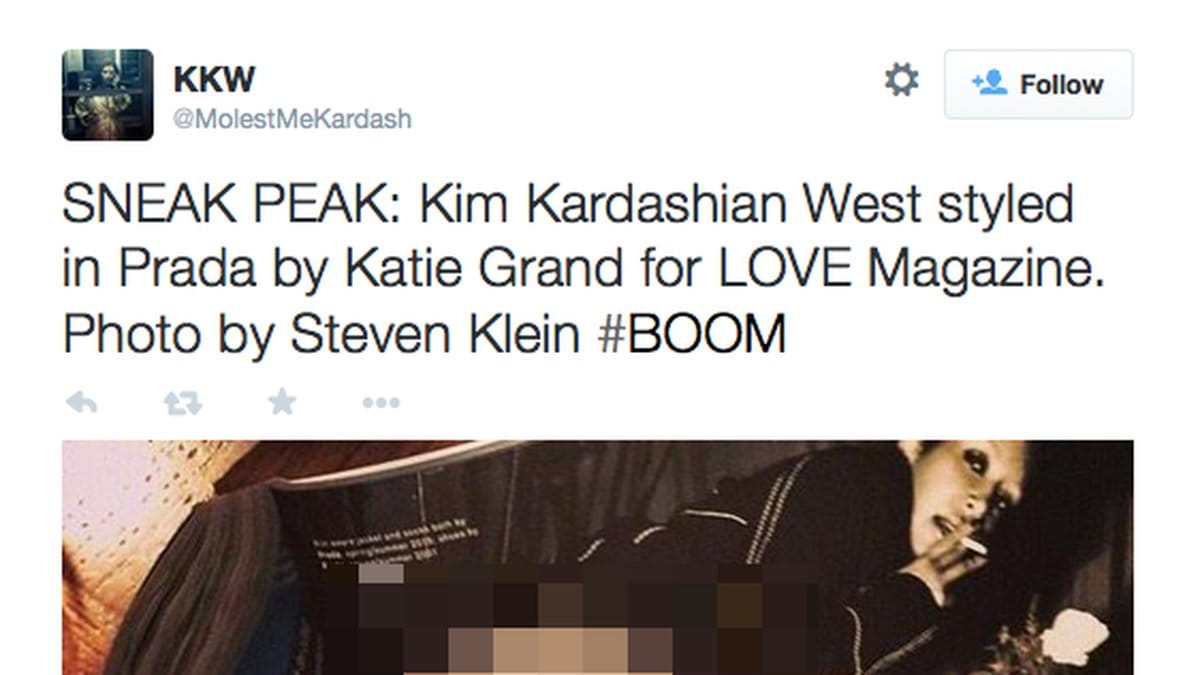Open the @MolestMeKardash handle link

[292, 120]
